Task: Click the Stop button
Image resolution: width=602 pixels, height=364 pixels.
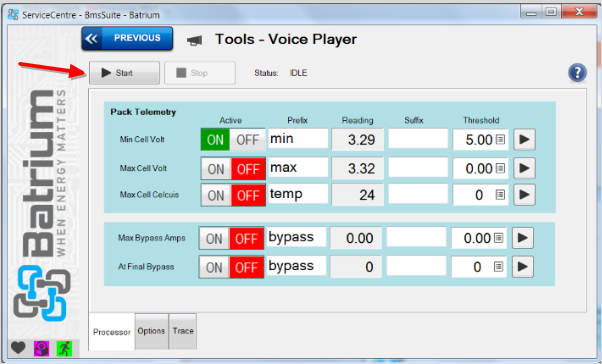Action: 200,73
